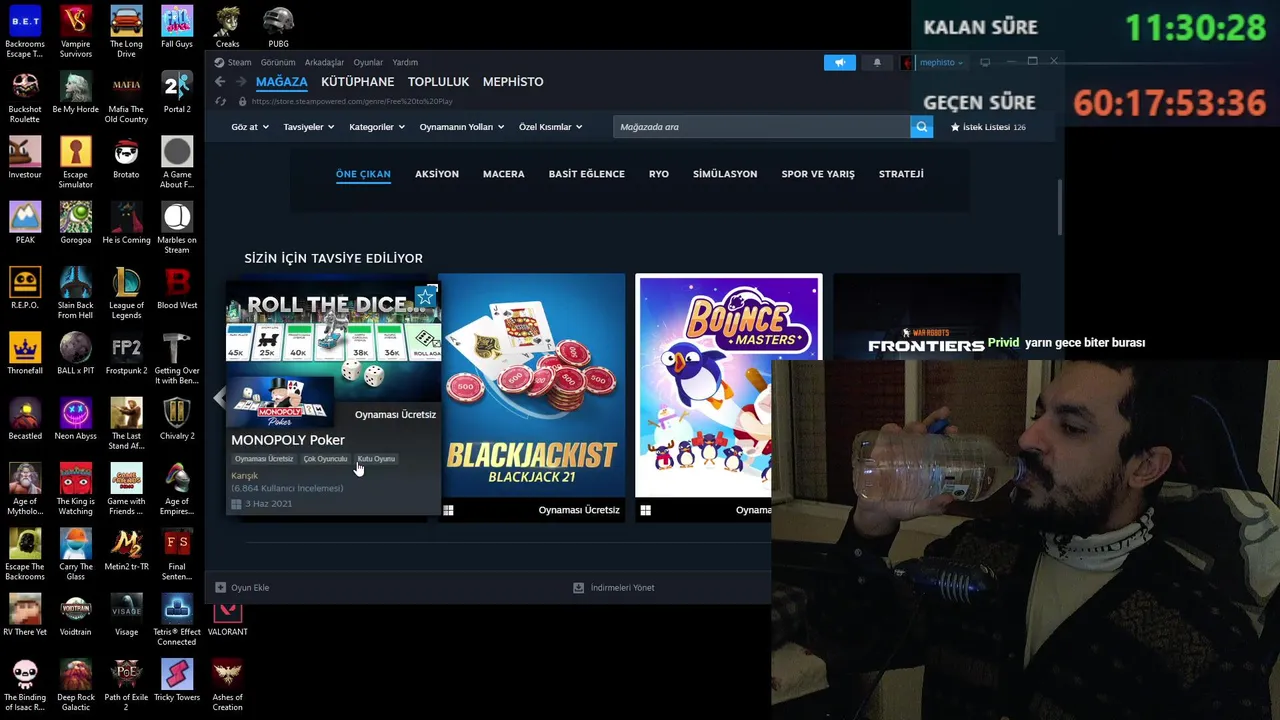Open Thronefall desktop icon
The image size is (1280, 720).
[25, 354]
